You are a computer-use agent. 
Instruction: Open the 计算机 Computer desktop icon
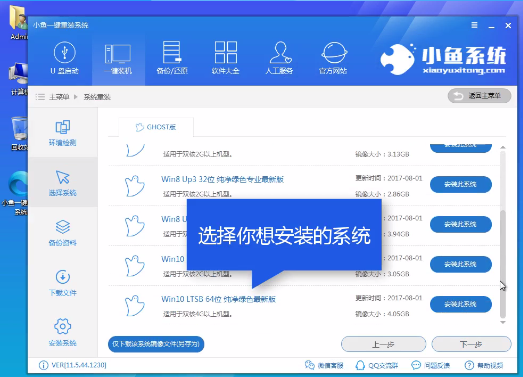18,78
